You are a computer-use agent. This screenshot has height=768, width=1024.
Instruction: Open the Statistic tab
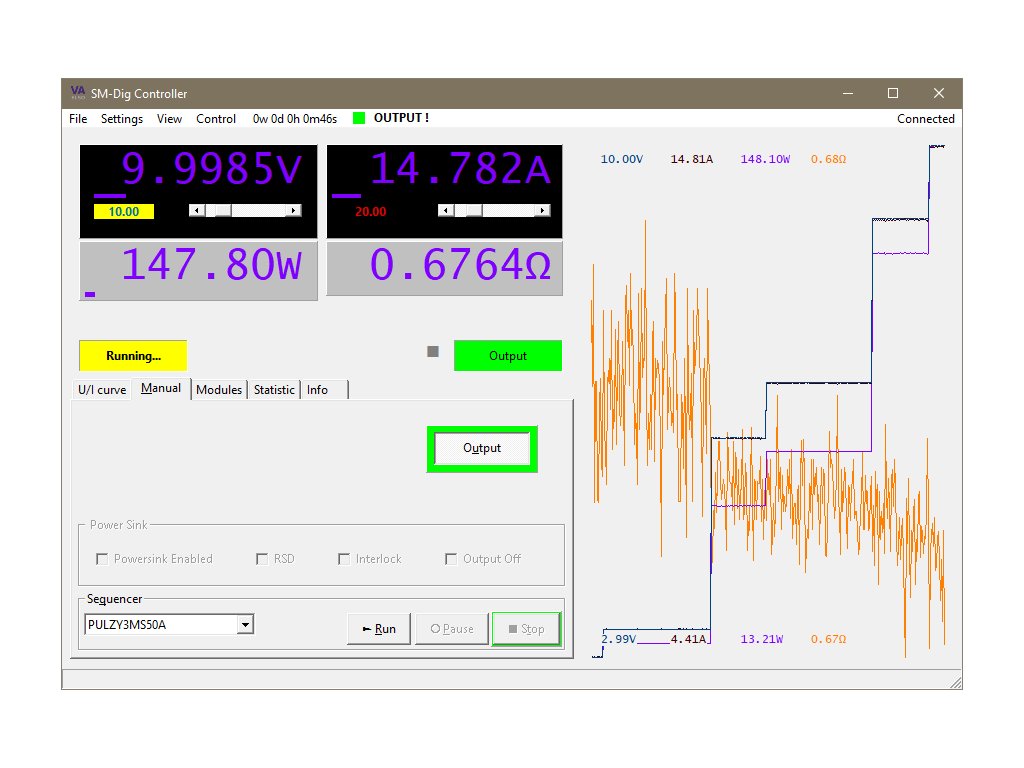(x=274, y=390)
